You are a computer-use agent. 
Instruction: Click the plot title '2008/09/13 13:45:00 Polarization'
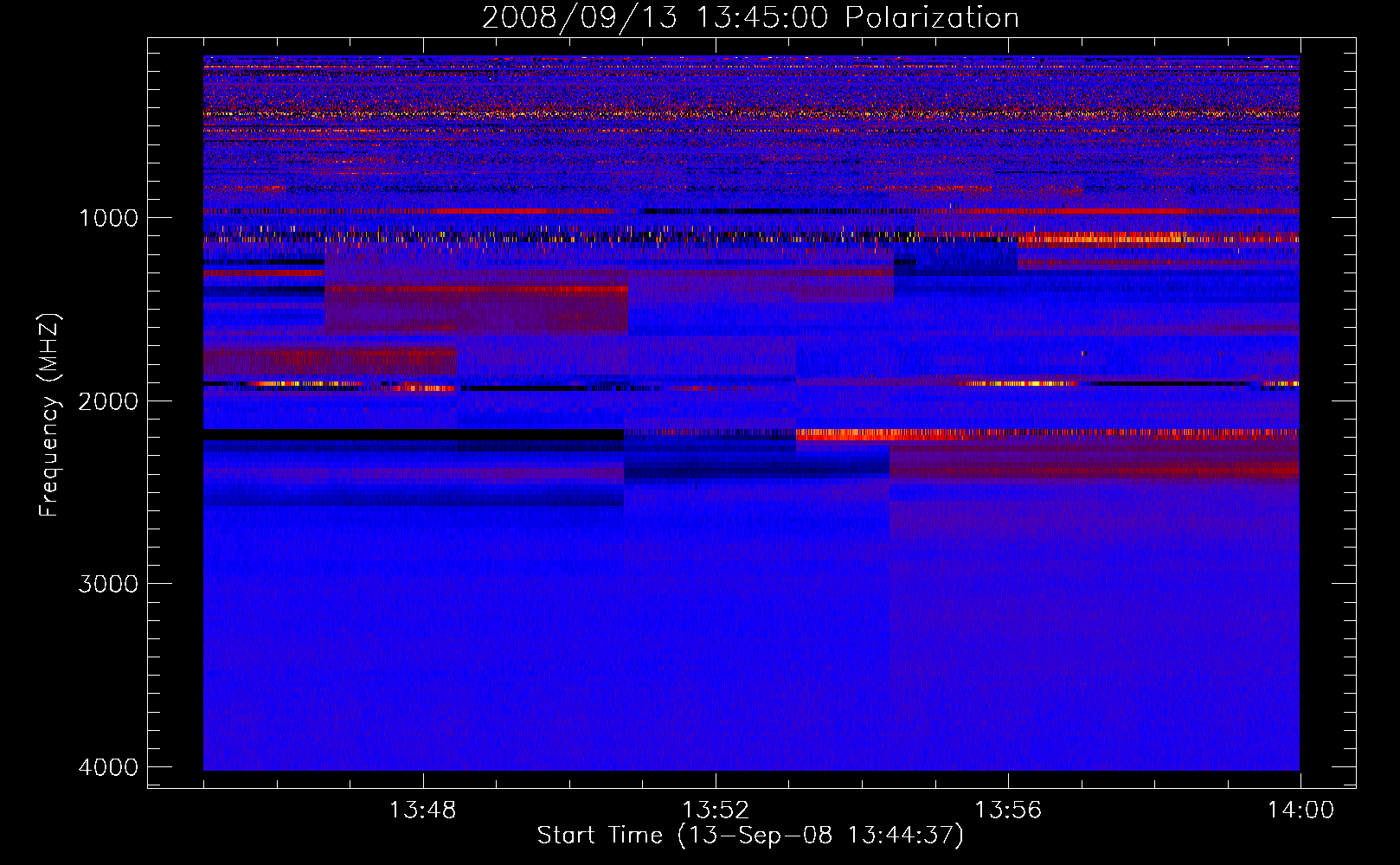(x=750, y=18)
